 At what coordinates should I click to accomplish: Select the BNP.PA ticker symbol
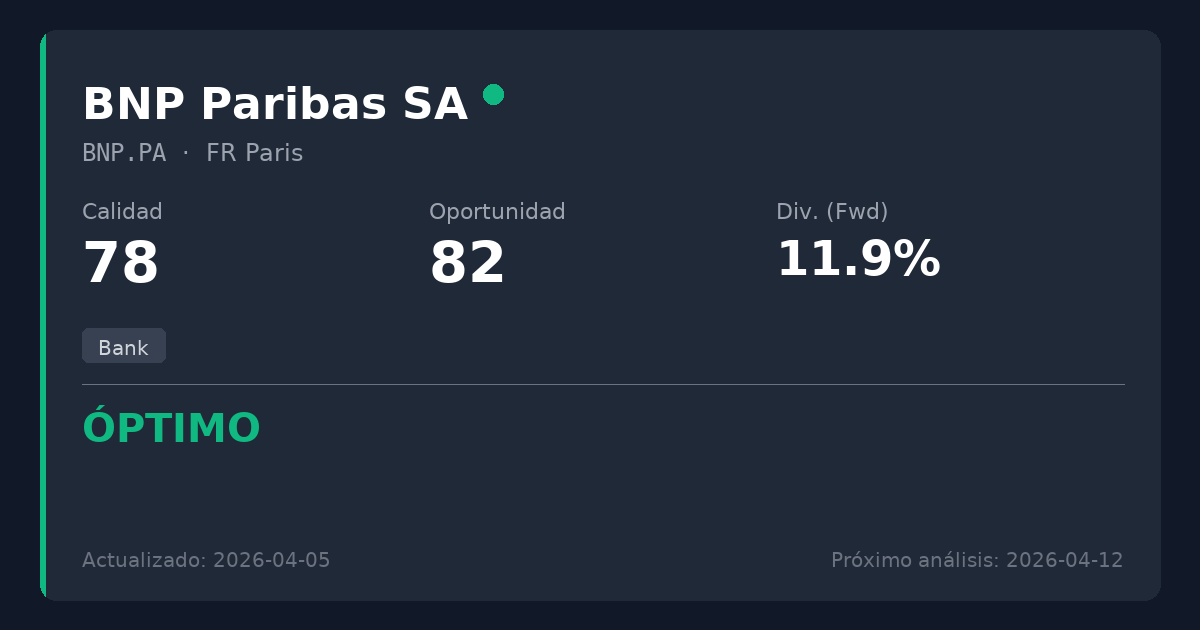pyautogui.click(x=124, y=153)
